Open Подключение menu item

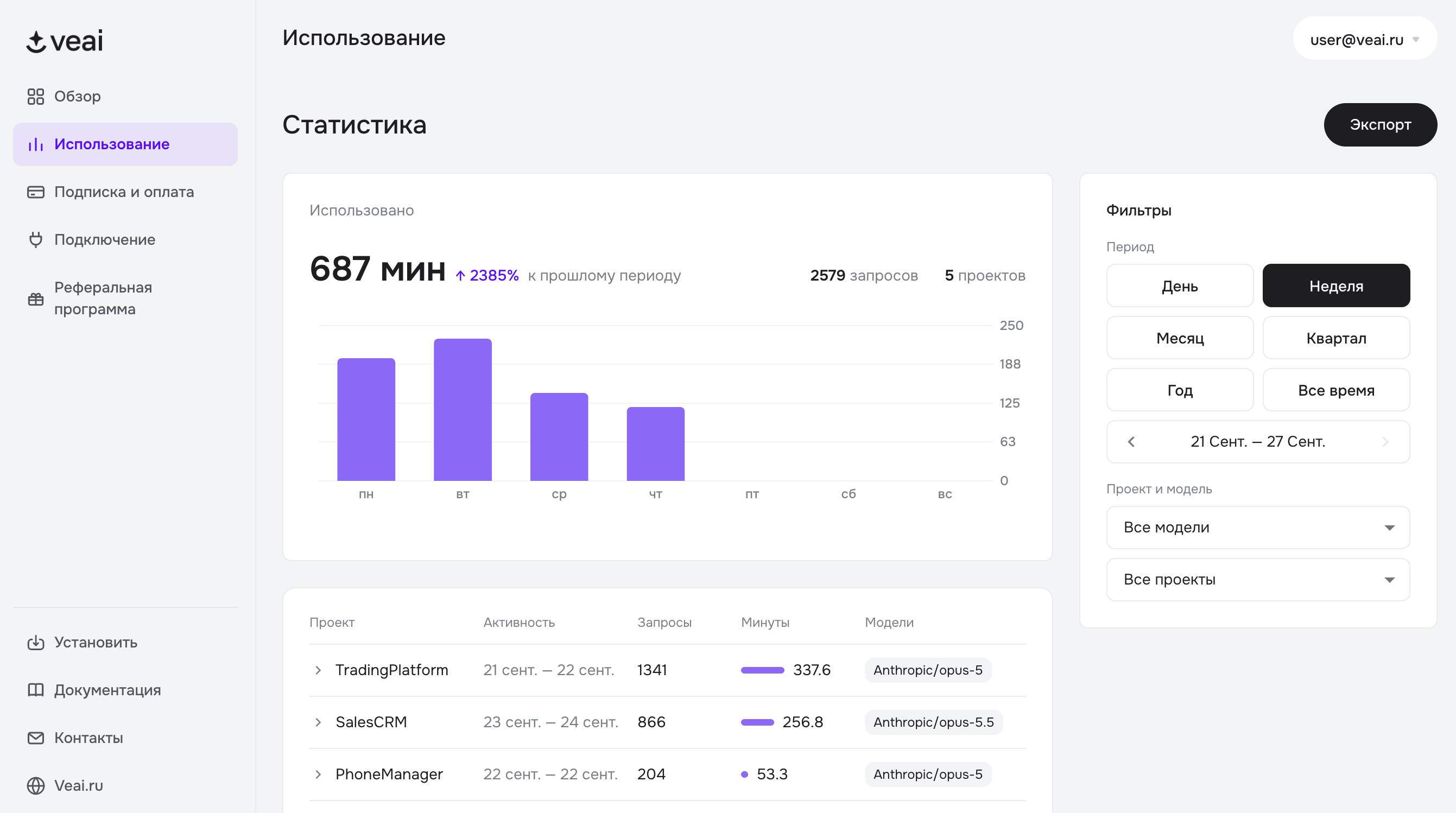pyautogui.click(x=125, y=240)
